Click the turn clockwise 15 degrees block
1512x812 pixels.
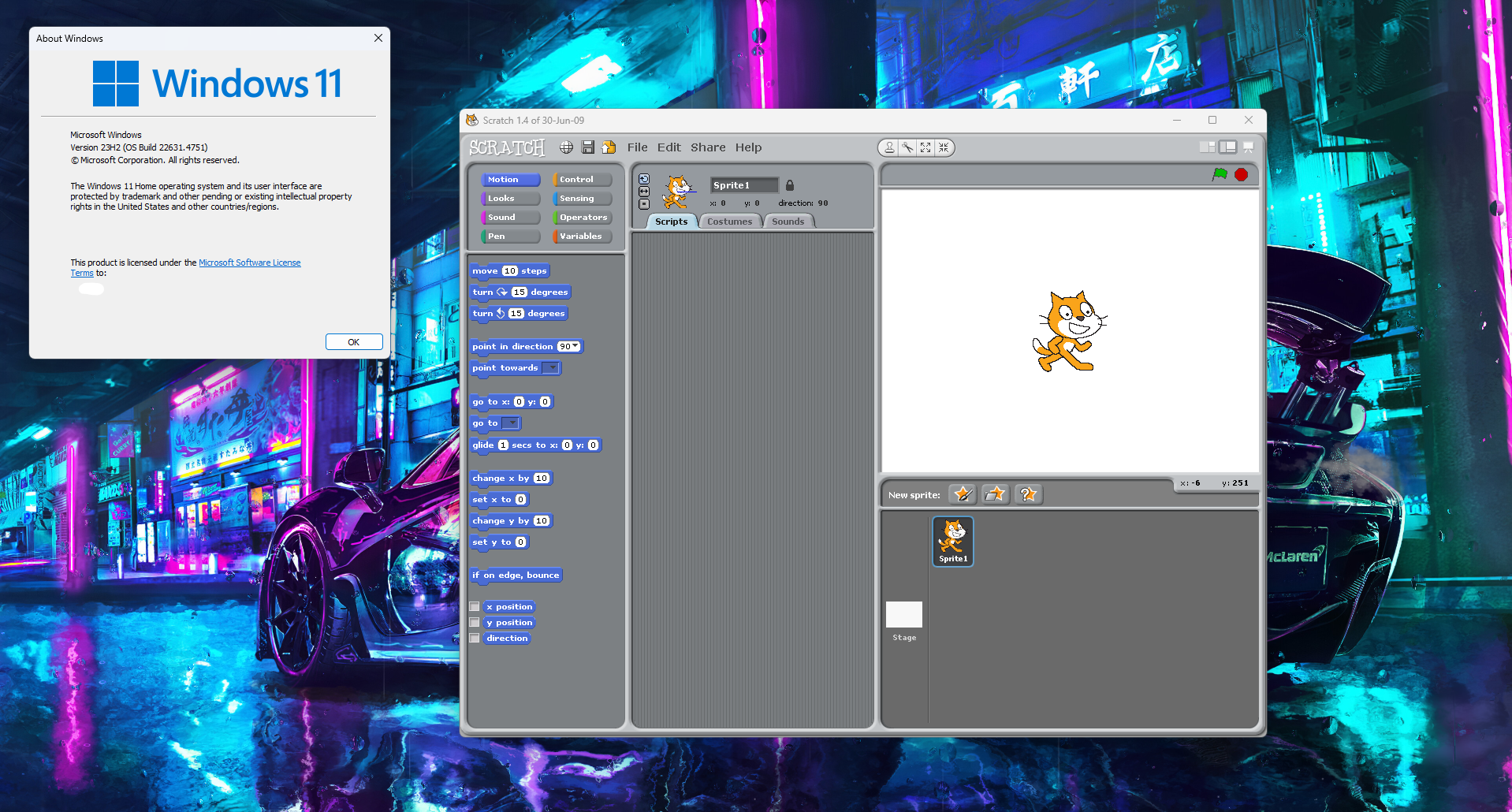520,292
